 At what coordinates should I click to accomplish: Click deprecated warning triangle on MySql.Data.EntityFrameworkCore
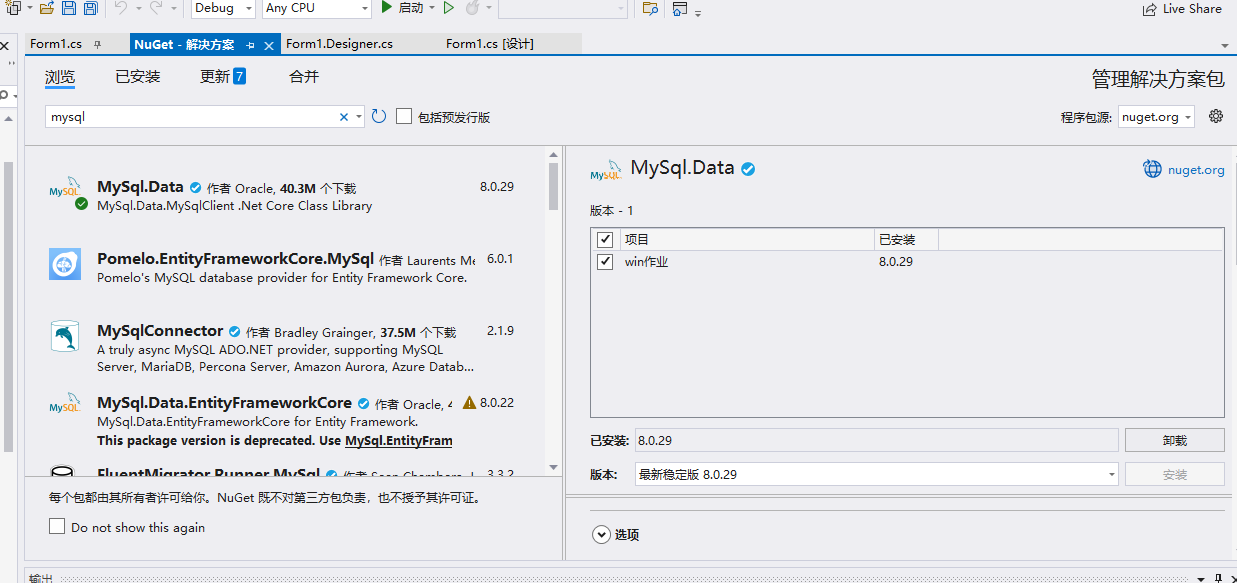(469, 402)
